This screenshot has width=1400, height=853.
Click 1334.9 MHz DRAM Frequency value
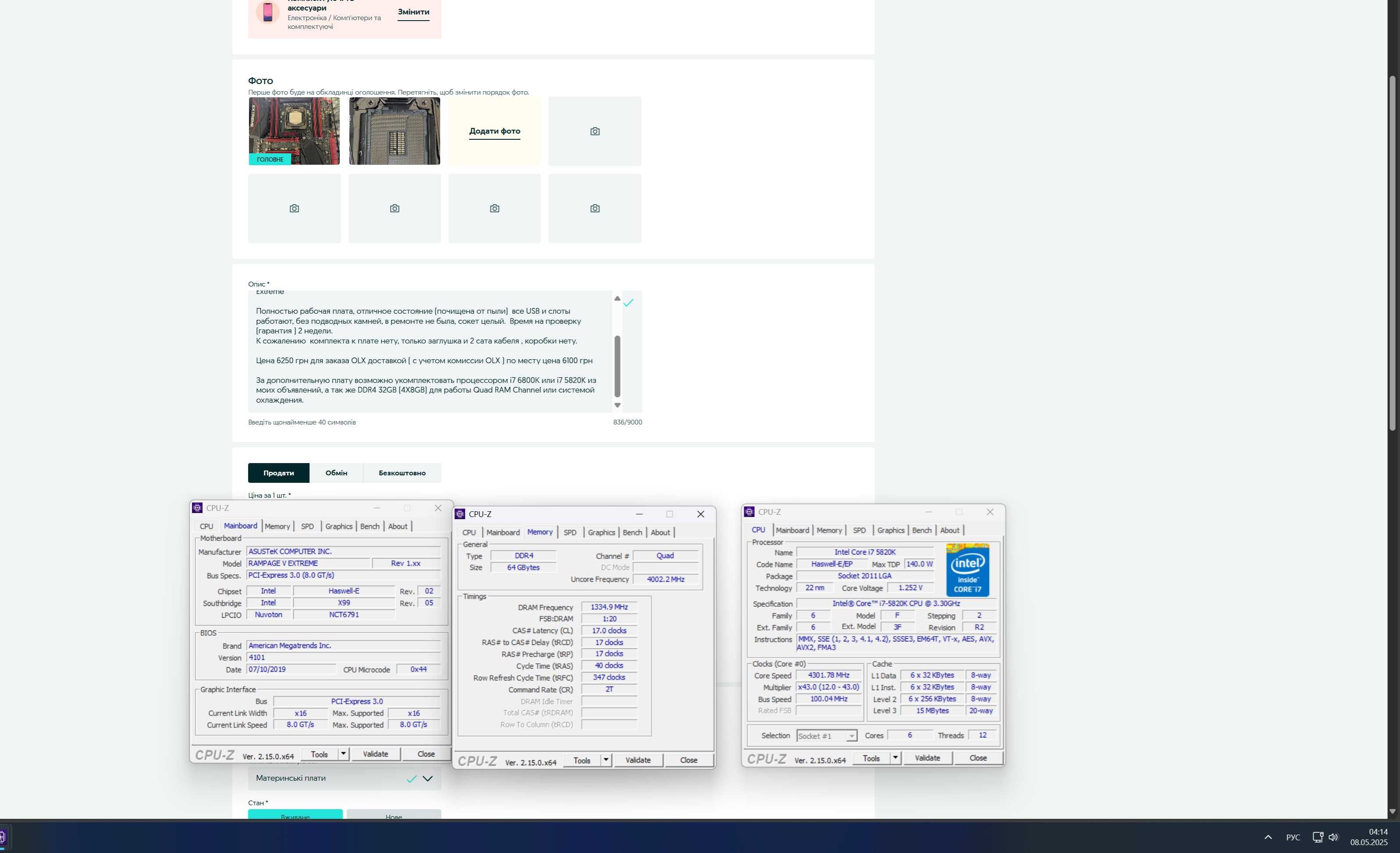[x=609, y=607]
